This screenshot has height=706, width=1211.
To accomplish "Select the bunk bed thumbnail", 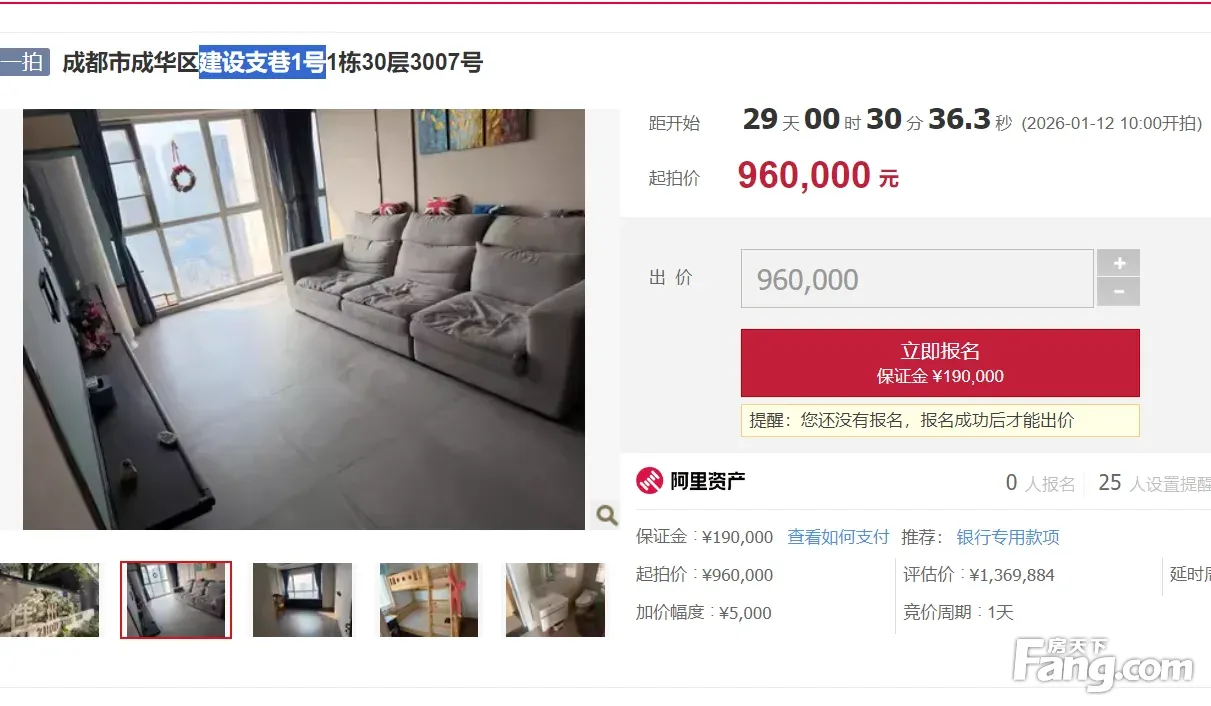I will [x=429, y=600].
